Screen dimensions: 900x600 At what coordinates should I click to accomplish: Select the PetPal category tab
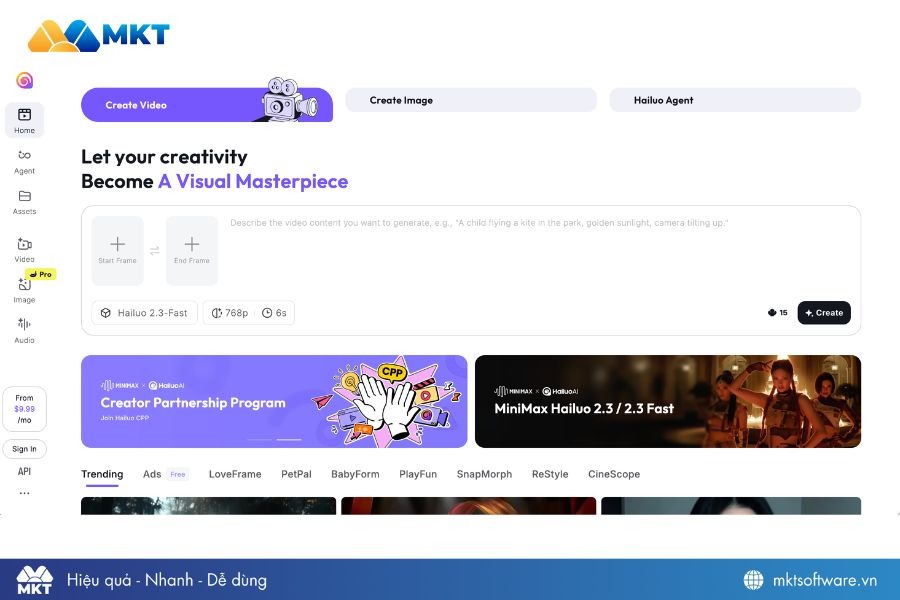[x=296, y=474]
